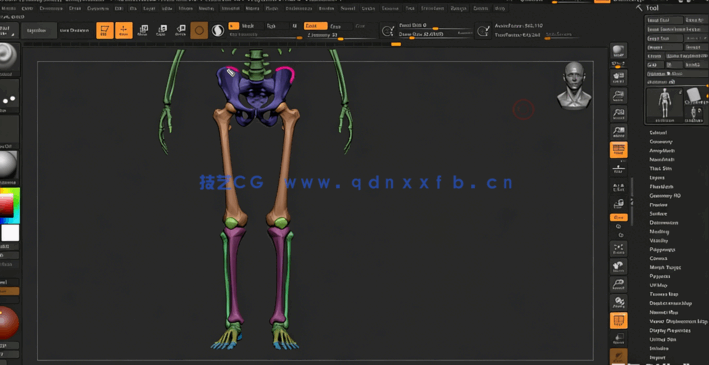The width and height of the screenshot is (709, 365).
Task: Click the swirl icon right of Gizmo 3D
Action: coord(217,31)
